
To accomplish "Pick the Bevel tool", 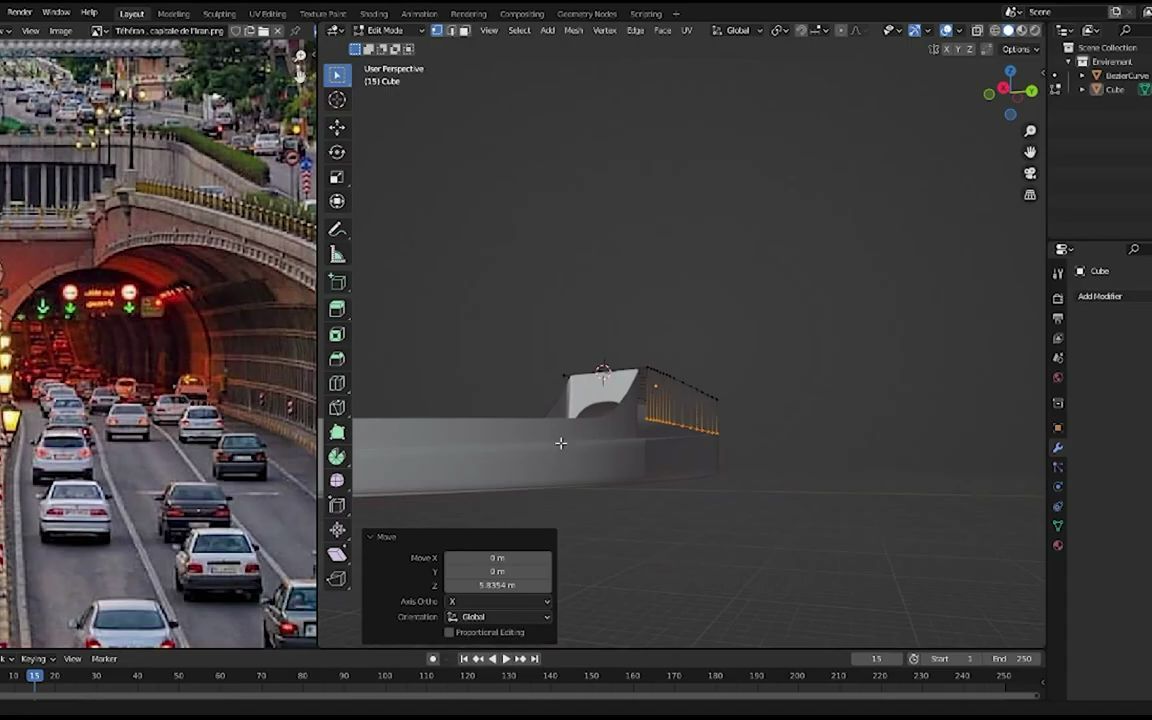I will (337, 359).
